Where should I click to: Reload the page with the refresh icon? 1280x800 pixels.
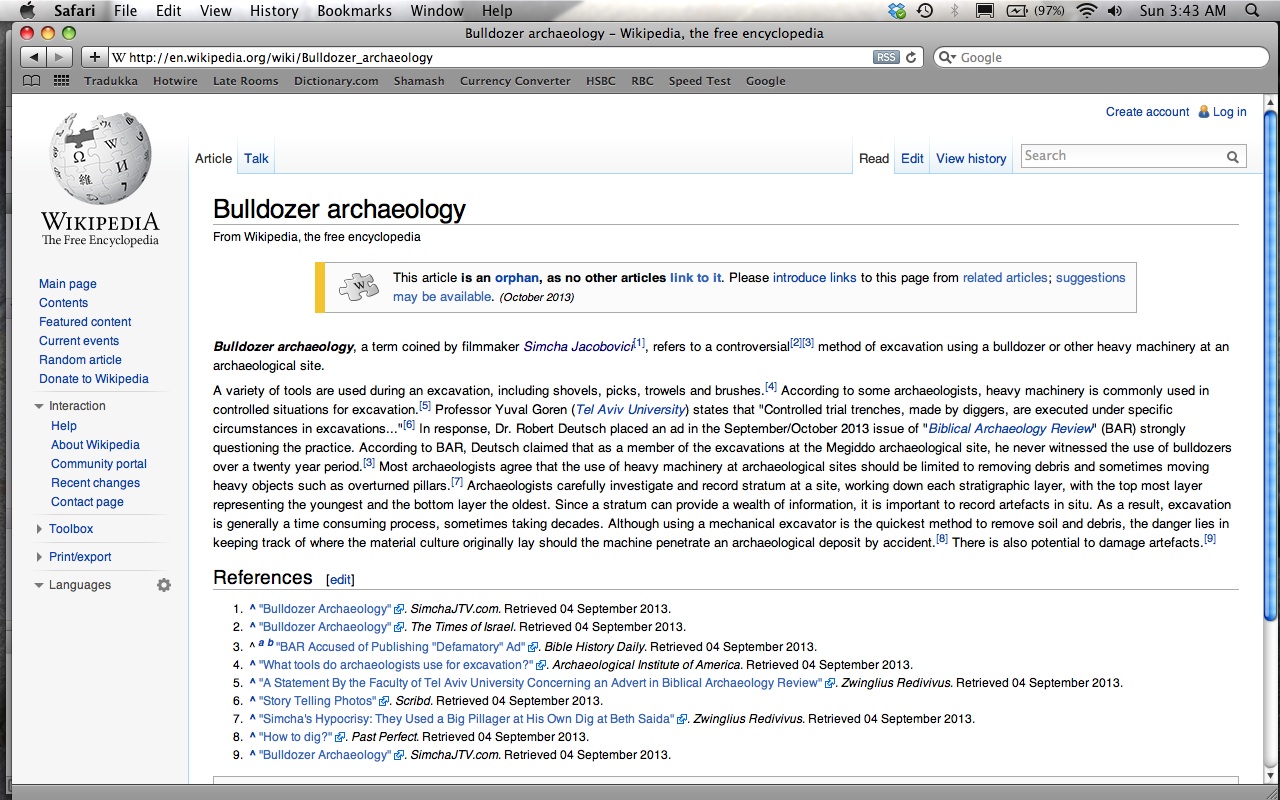(x=911, y=58)
